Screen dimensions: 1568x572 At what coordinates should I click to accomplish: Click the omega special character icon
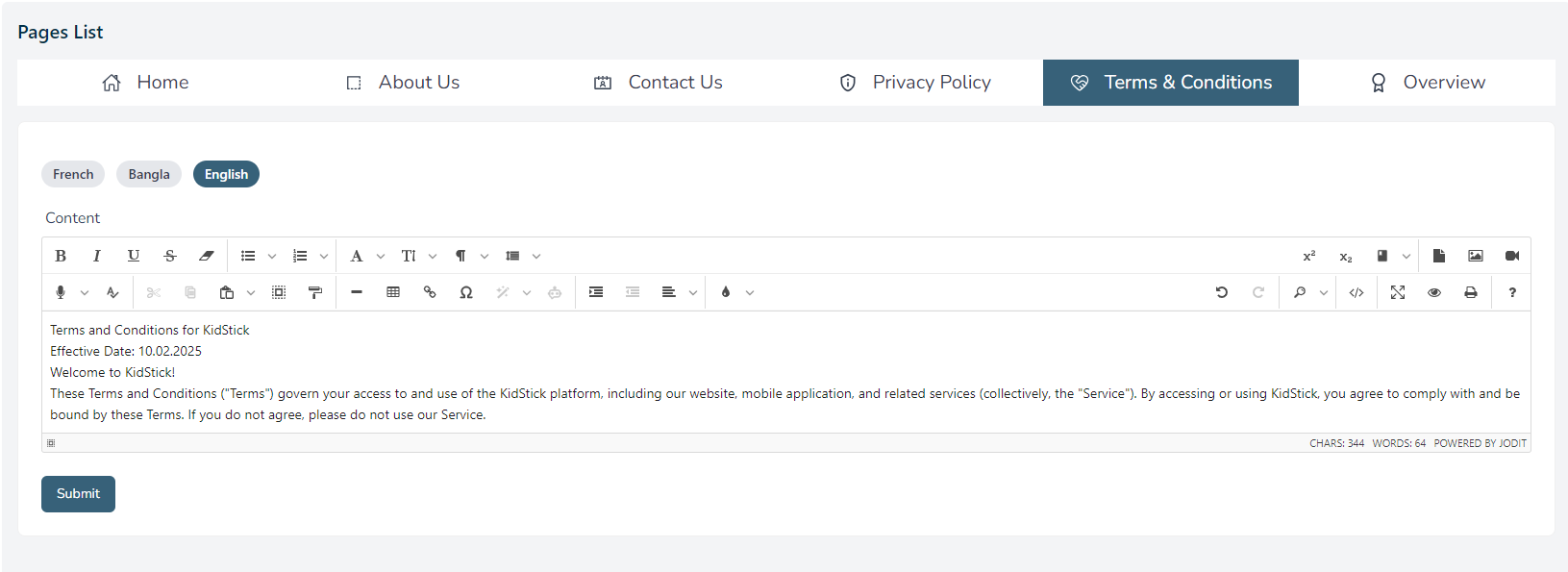pyautogui.click(x=466, y=292)
